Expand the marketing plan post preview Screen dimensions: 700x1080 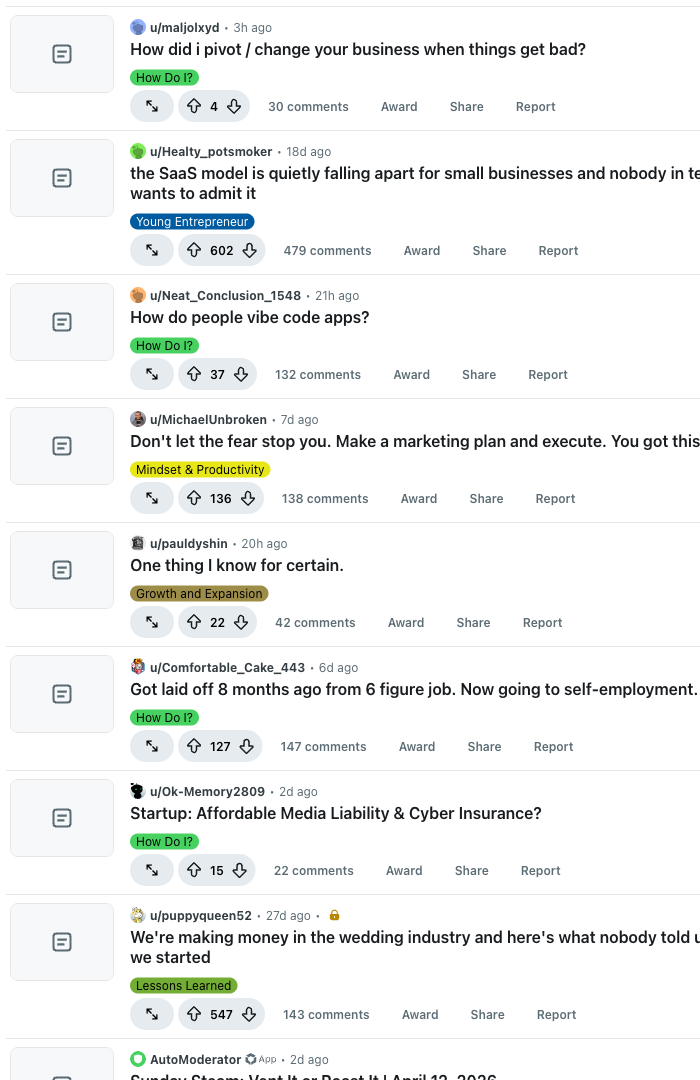click(x=151, y=498)
